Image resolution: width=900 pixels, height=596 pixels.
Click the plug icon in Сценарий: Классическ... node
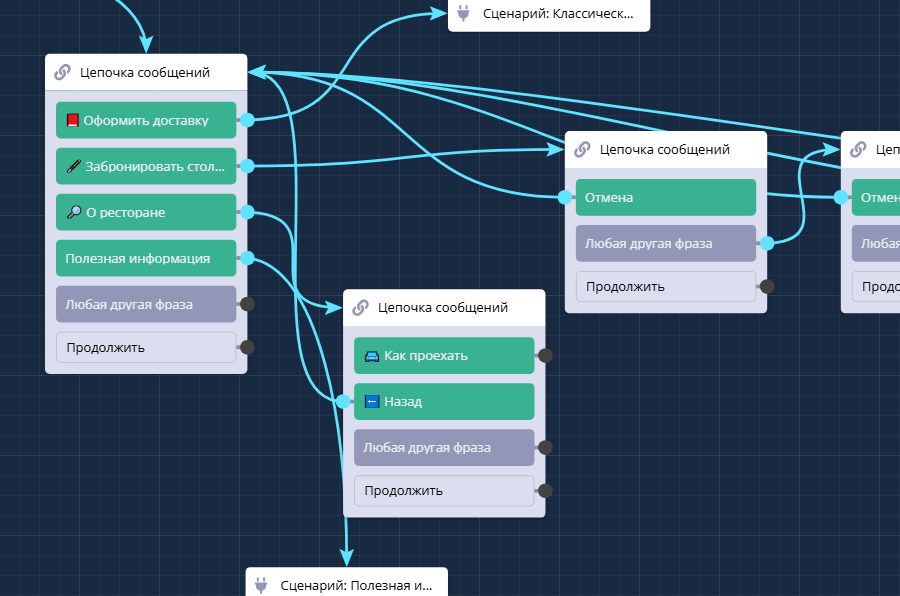[x=464, y=13]
